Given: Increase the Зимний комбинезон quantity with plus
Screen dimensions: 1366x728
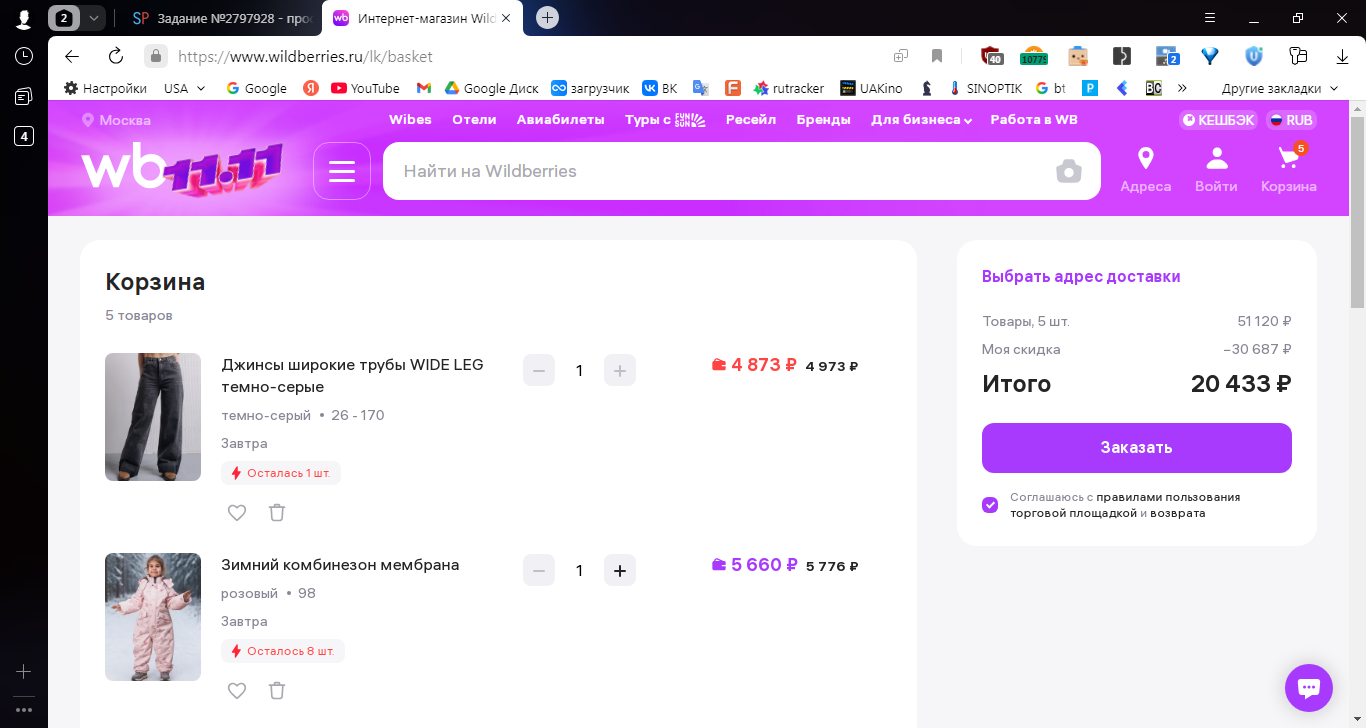Looking at the screenshot, I should point(620,570).
